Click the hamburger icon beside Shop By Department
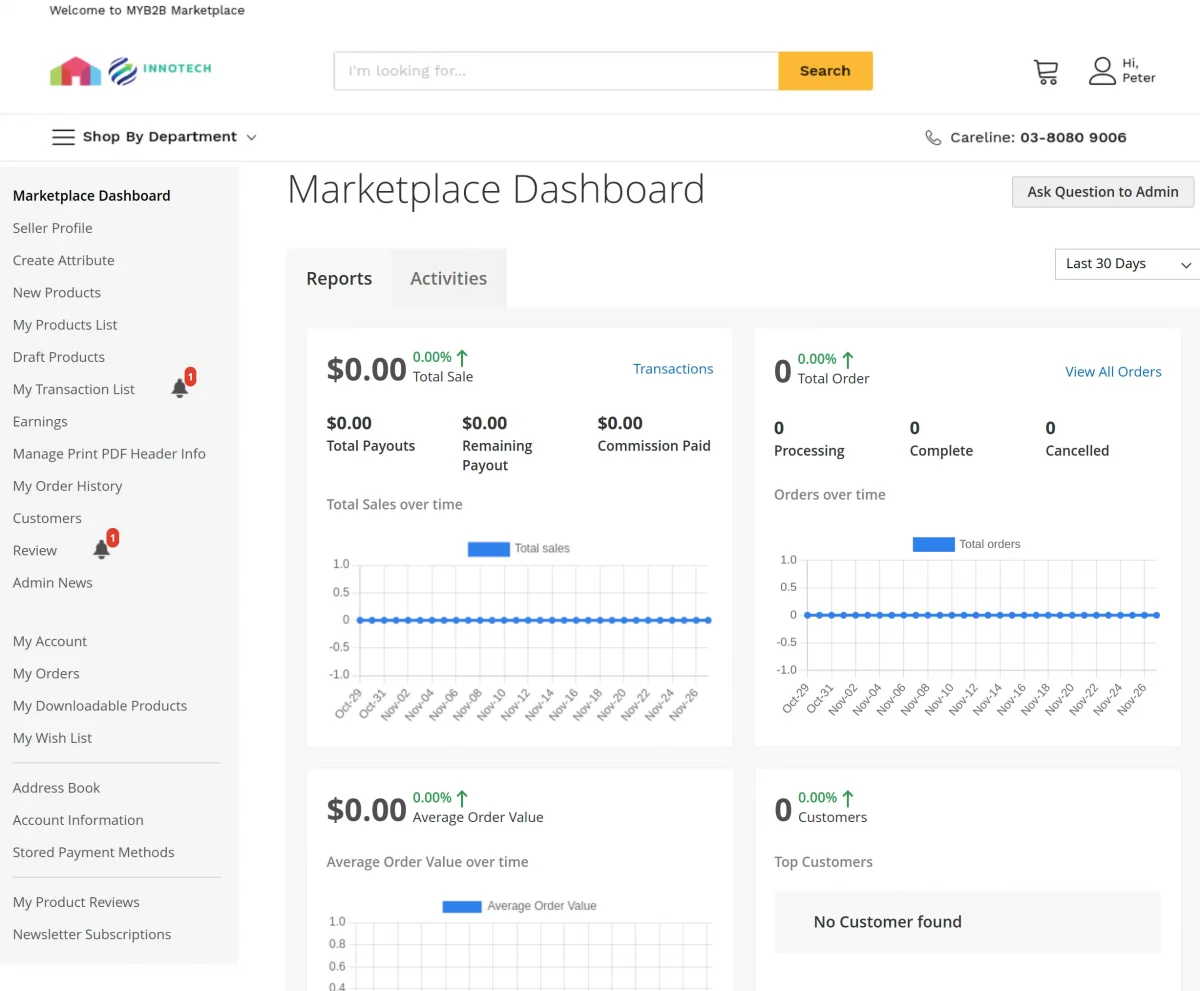 click(63, 137)
